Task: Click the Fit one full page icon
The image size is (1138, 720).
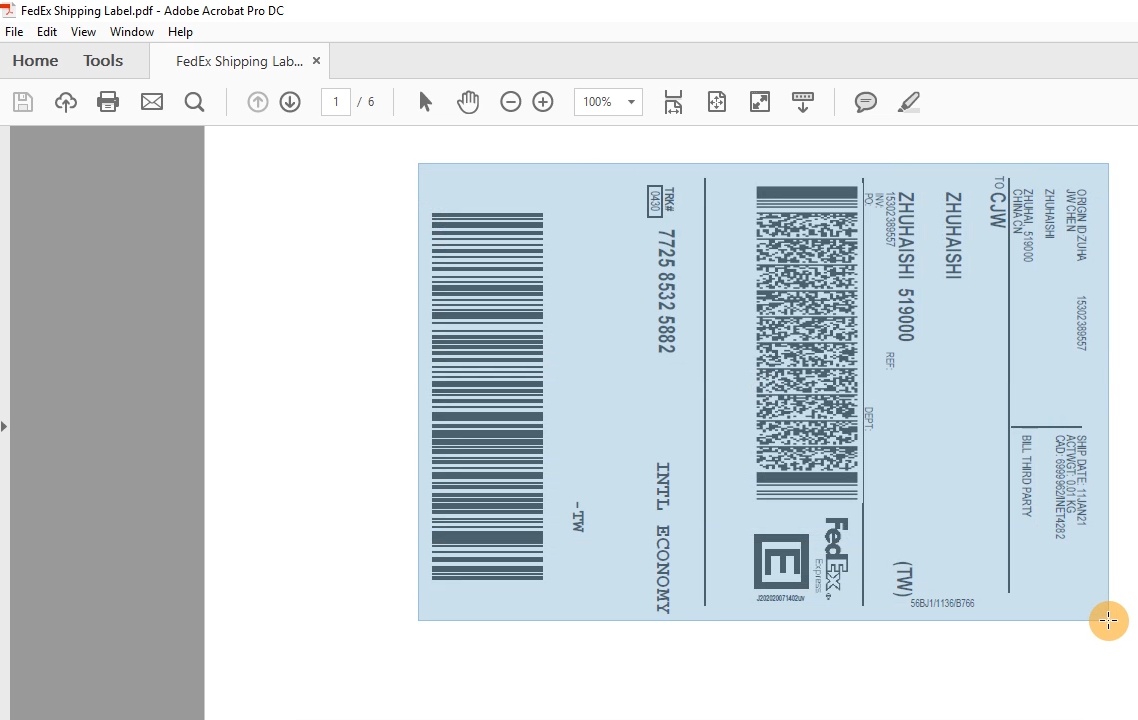Action: coord(716,102)
